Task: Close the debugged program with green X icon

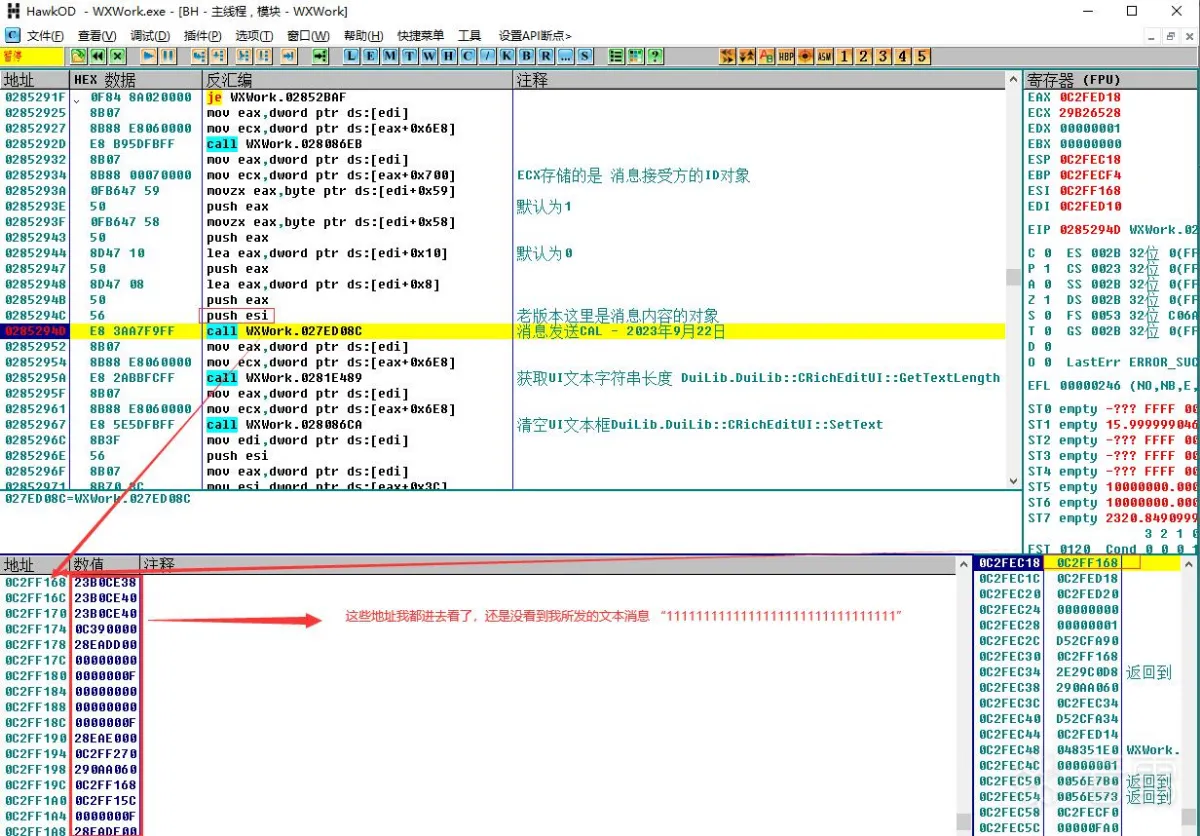Action: (x=117, y=56)
